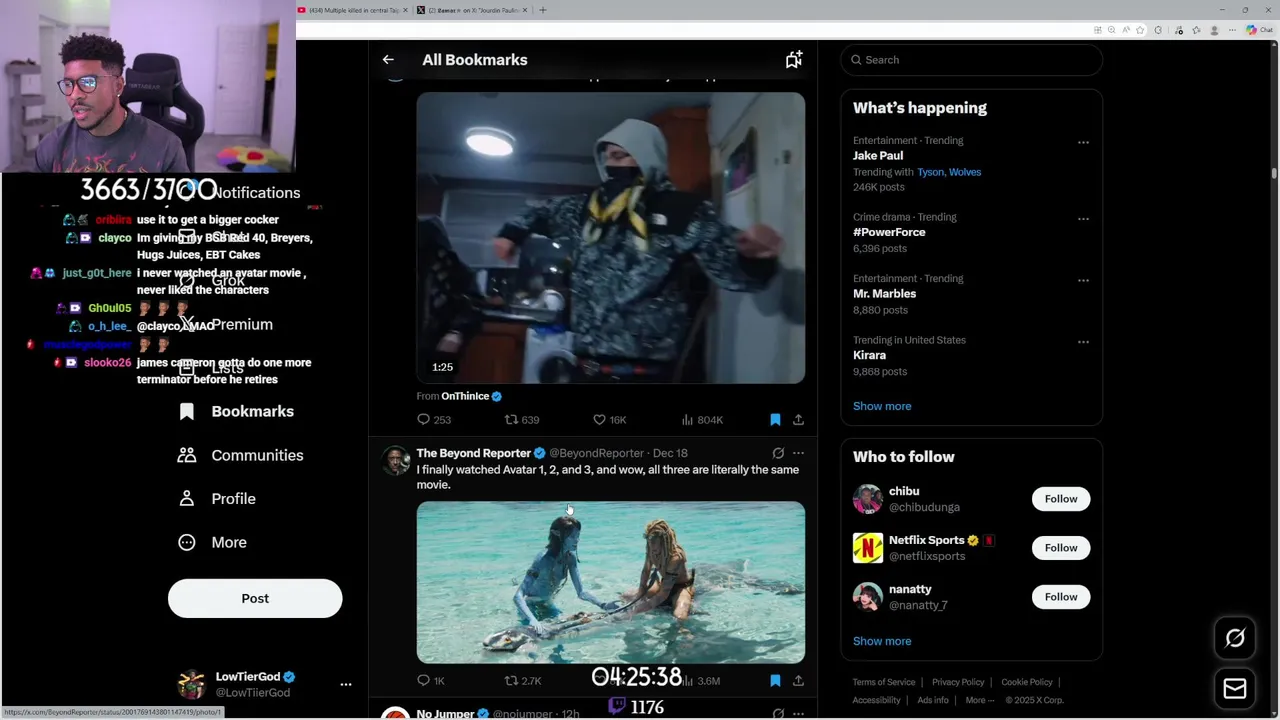Repost the video post with 639 reposts
The width and height of the screenshot is (1280, 720).
coord(521,420)
